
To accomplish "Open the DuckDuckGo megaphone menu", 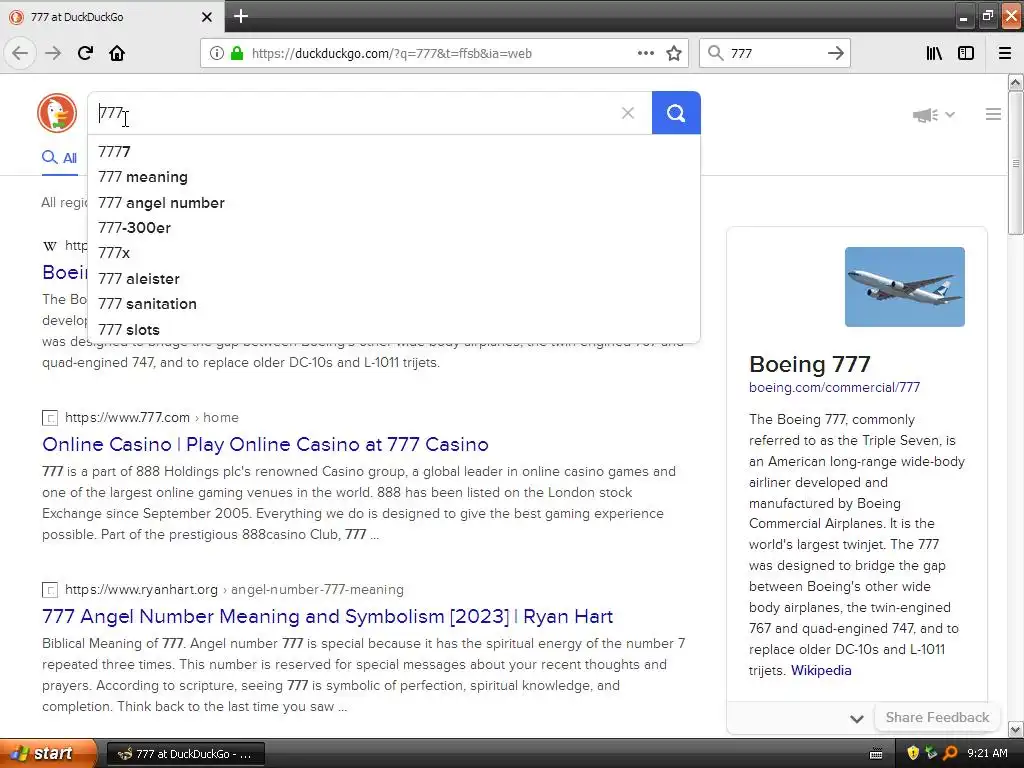I will point(933,115).
